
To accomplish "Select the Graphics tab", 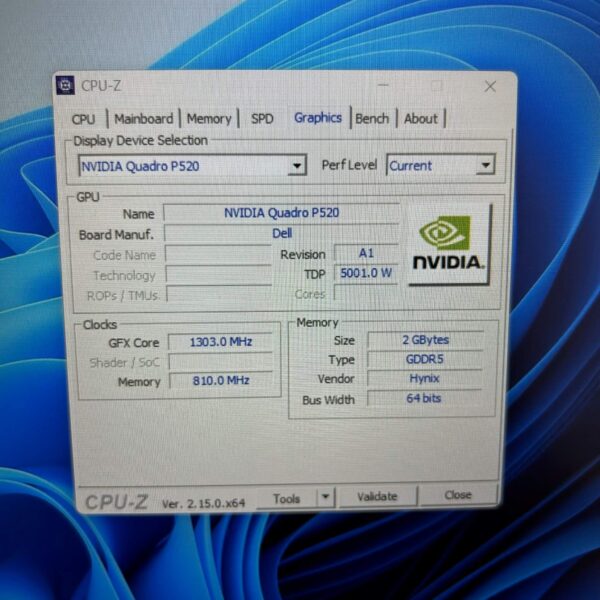I will 318,117.
